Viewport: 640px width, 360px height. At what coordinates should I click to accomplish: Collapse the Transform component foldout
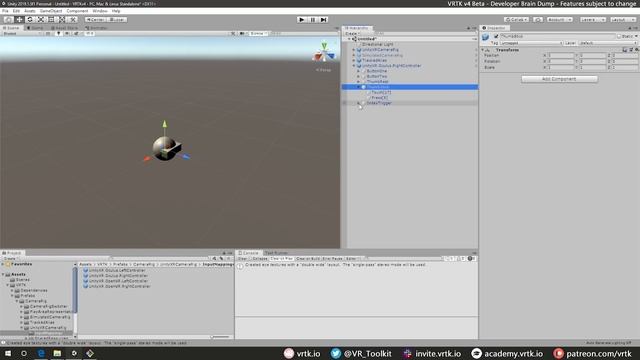click(x=483, y=50)
